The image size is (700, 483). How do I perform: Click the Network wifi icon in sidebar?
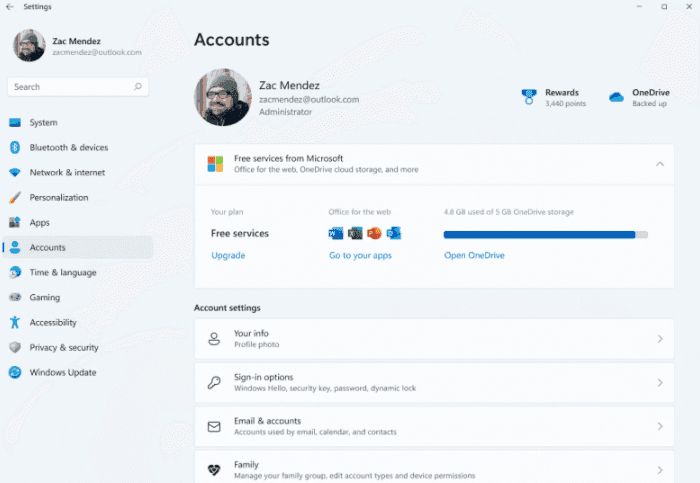coord(15,172)
